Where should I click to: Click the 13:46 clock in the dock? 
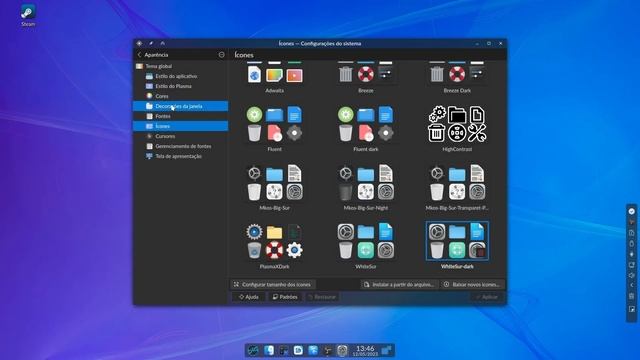point(365,350)
